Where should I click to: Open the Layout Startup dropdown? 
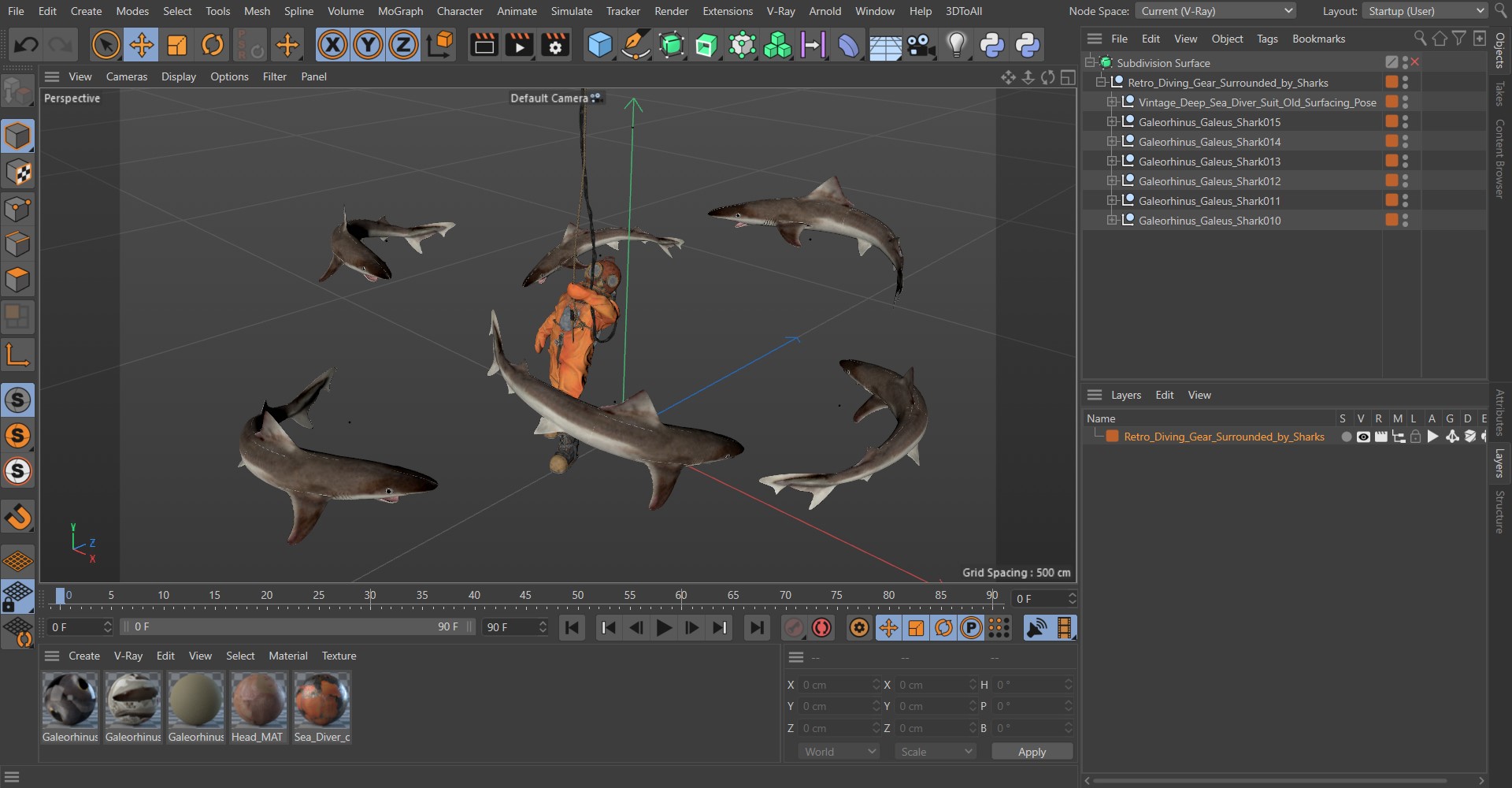1426,11
